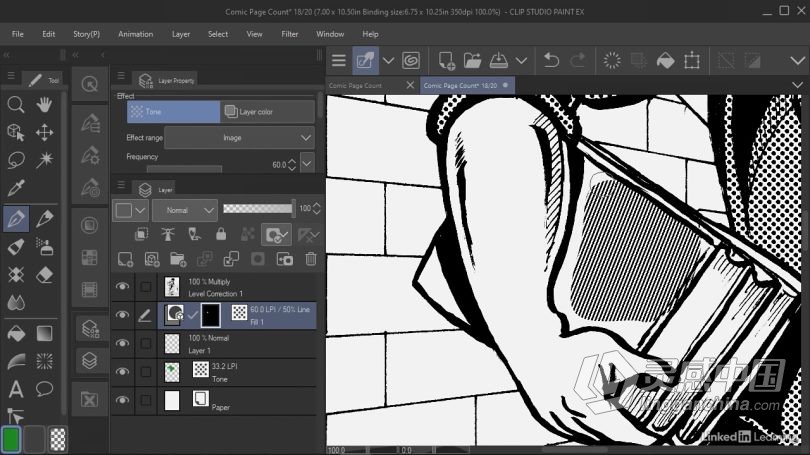Select the Move layer tool
This screenshot has height=455, width=810.
(x=44, y=132)
